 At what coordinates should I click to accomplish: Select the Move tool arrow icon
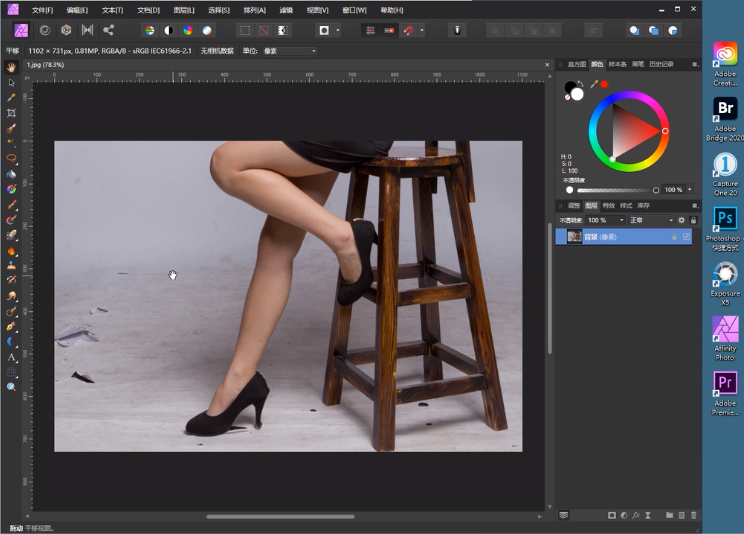tap(11, 82)
